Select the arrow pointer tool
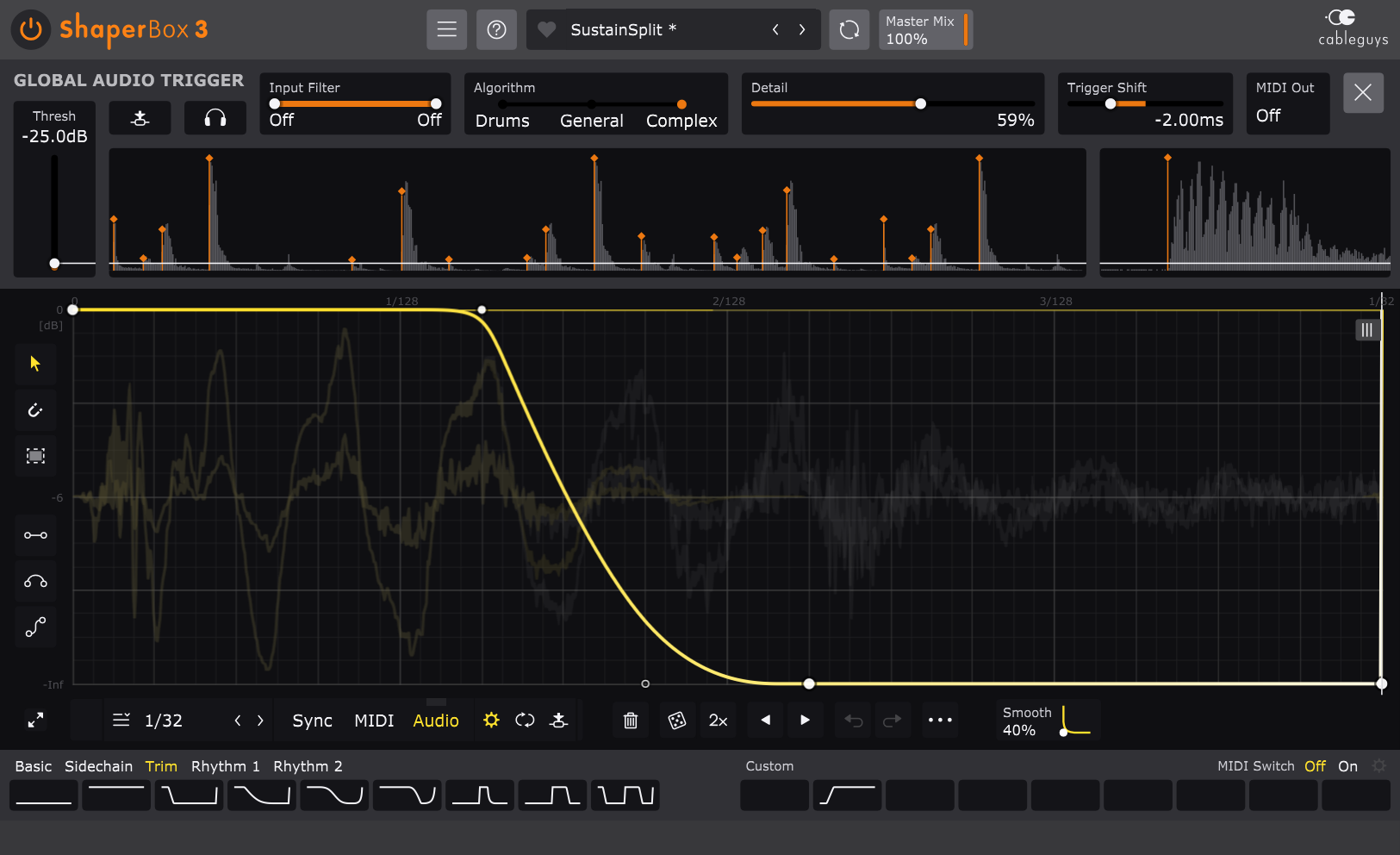 [x=35, y=364]
